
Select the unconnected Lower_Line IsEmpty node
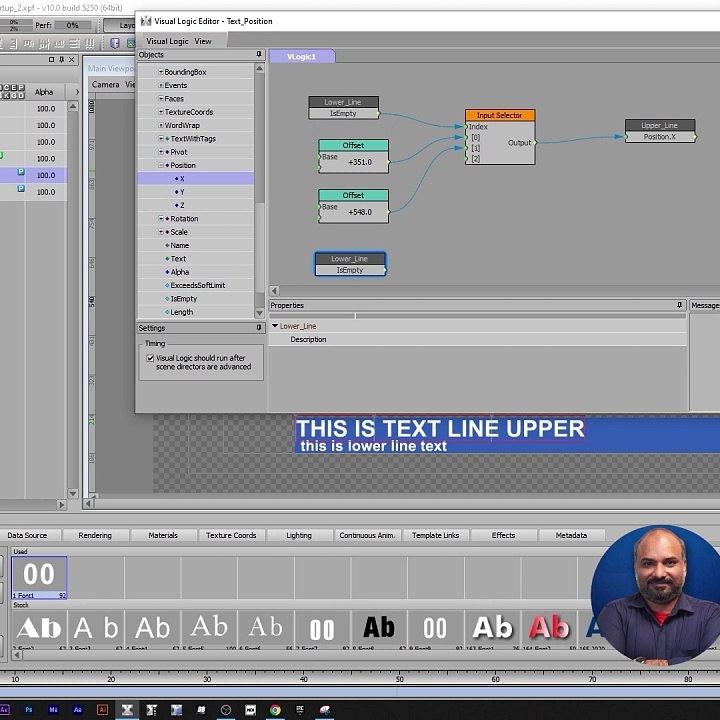[x=350, y=264]
